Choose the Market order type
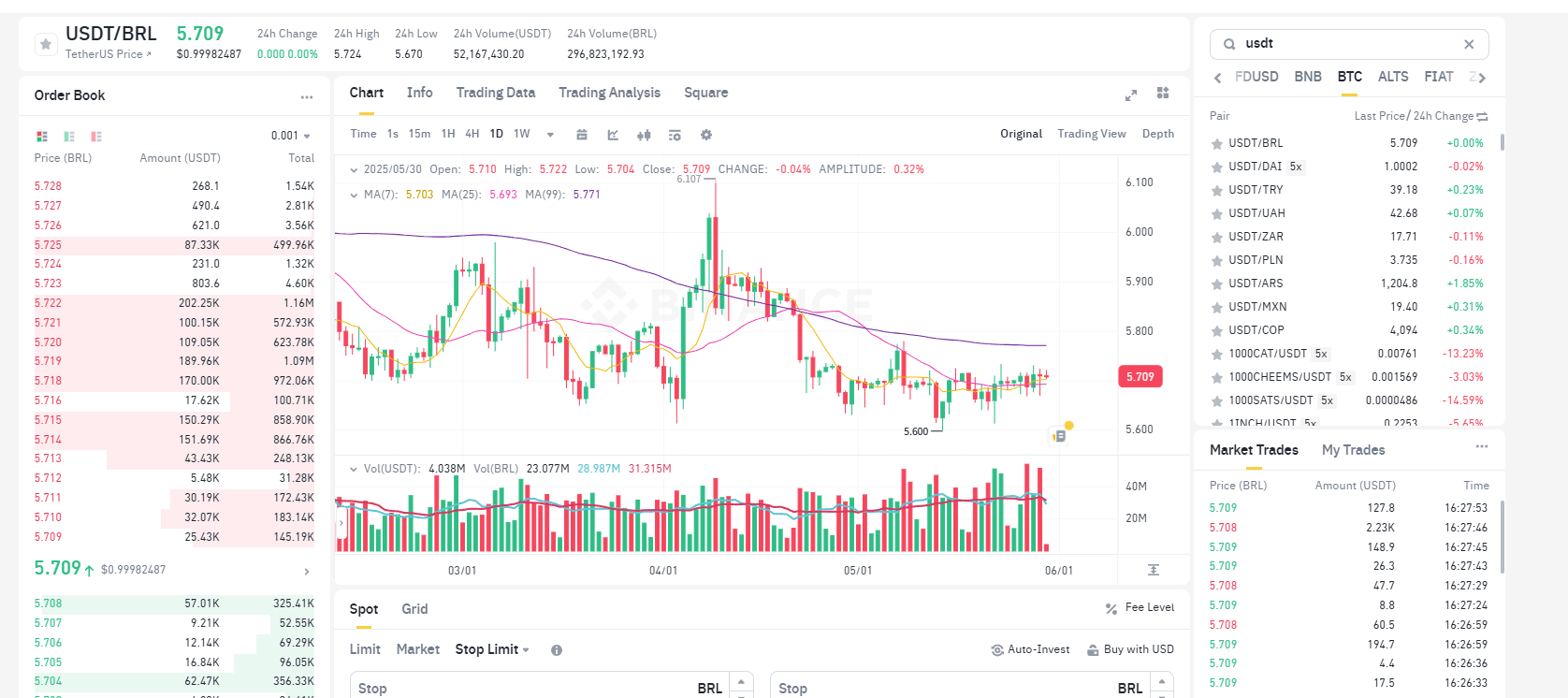The width and height of the screenshot is (1568, 698). coord(418,649)
